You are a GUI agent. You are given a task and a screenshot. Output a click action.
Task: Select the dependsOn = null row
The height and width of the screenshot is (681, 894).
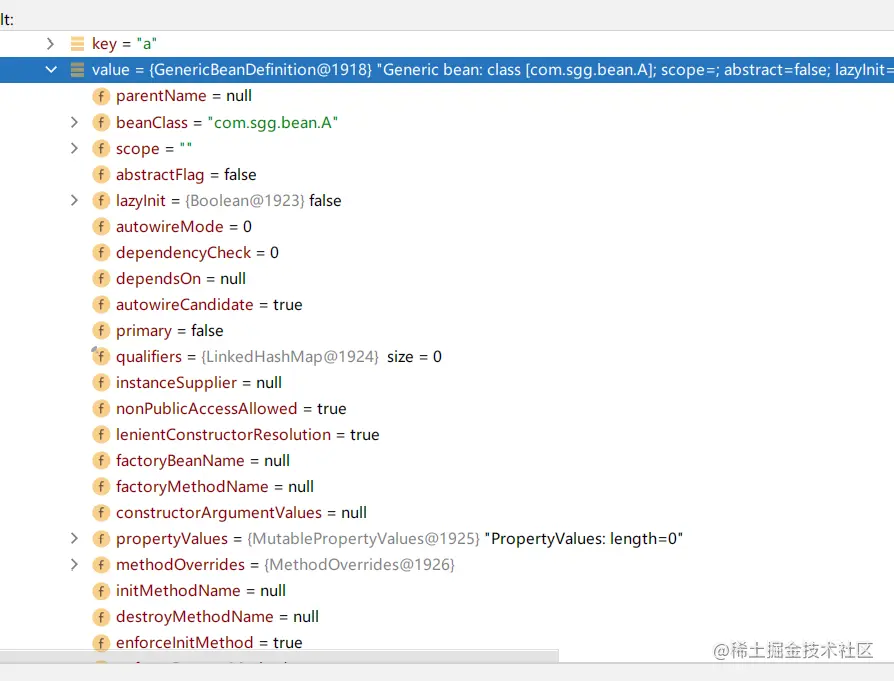click(x=181, y=278)
